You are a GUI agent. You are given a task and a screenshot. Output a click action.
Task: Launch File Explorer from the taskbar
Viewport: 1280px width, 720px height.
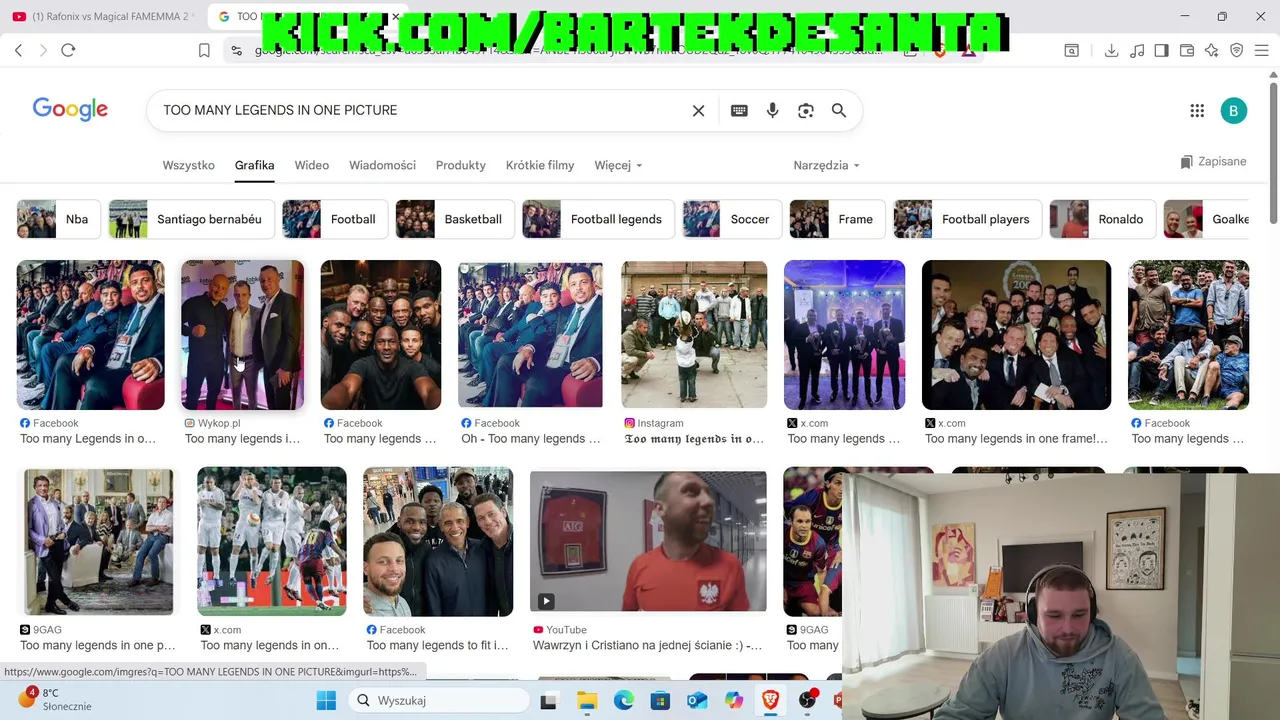pyautogui.click(x=586, y=701)
